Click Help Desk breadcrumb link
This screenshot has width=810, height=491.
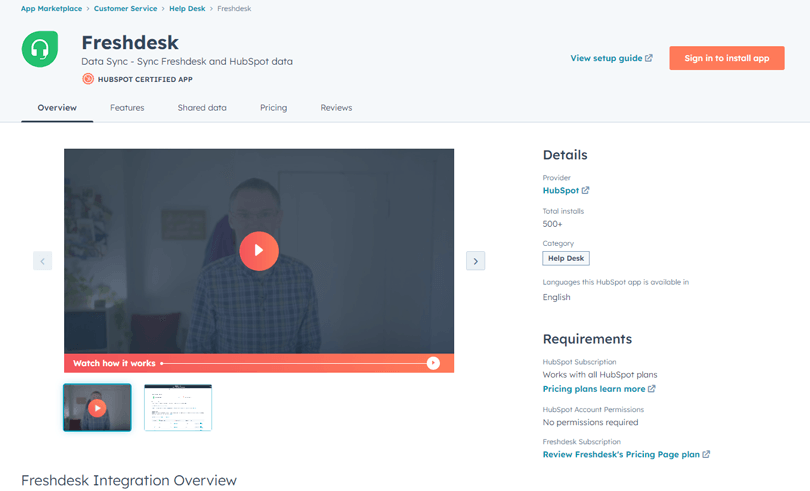[x=187, y=9]
